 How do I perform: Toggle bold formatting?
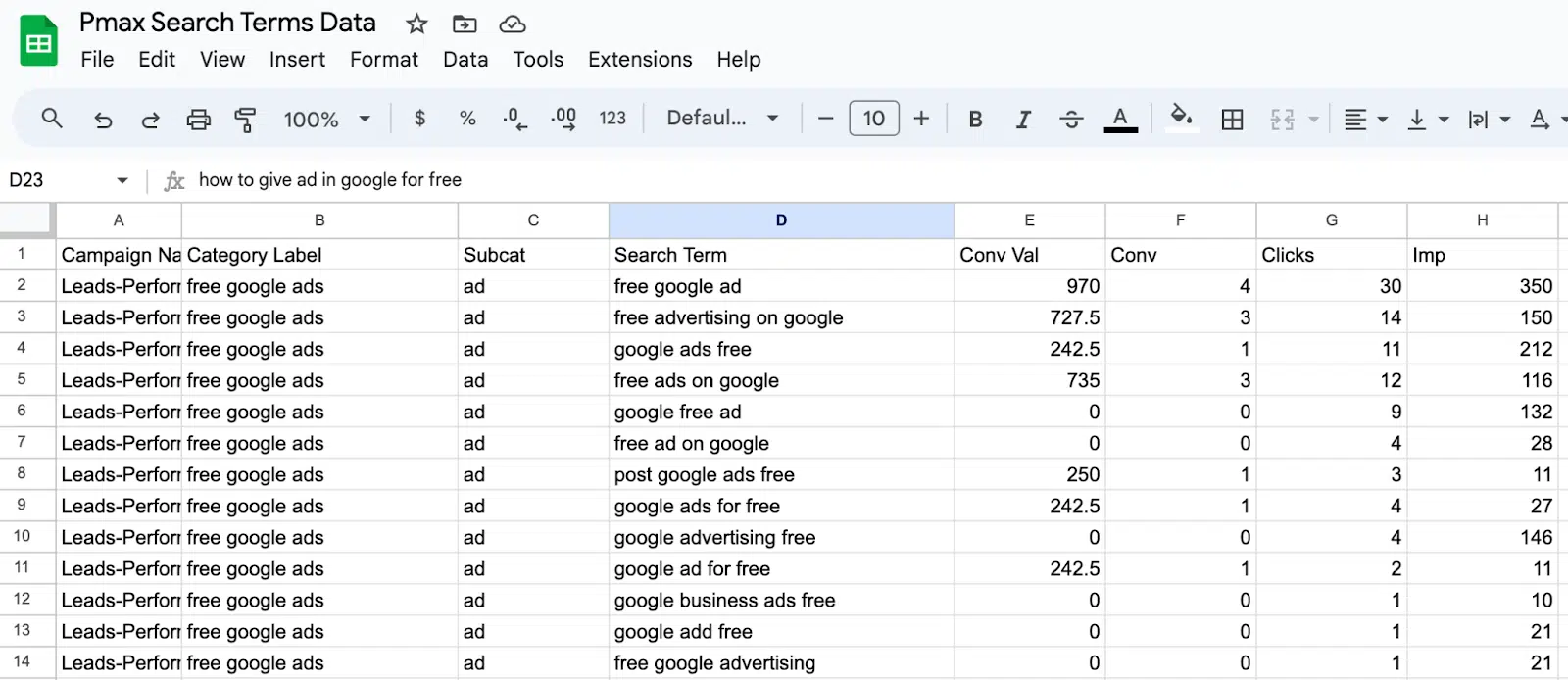tap(975, 119)
